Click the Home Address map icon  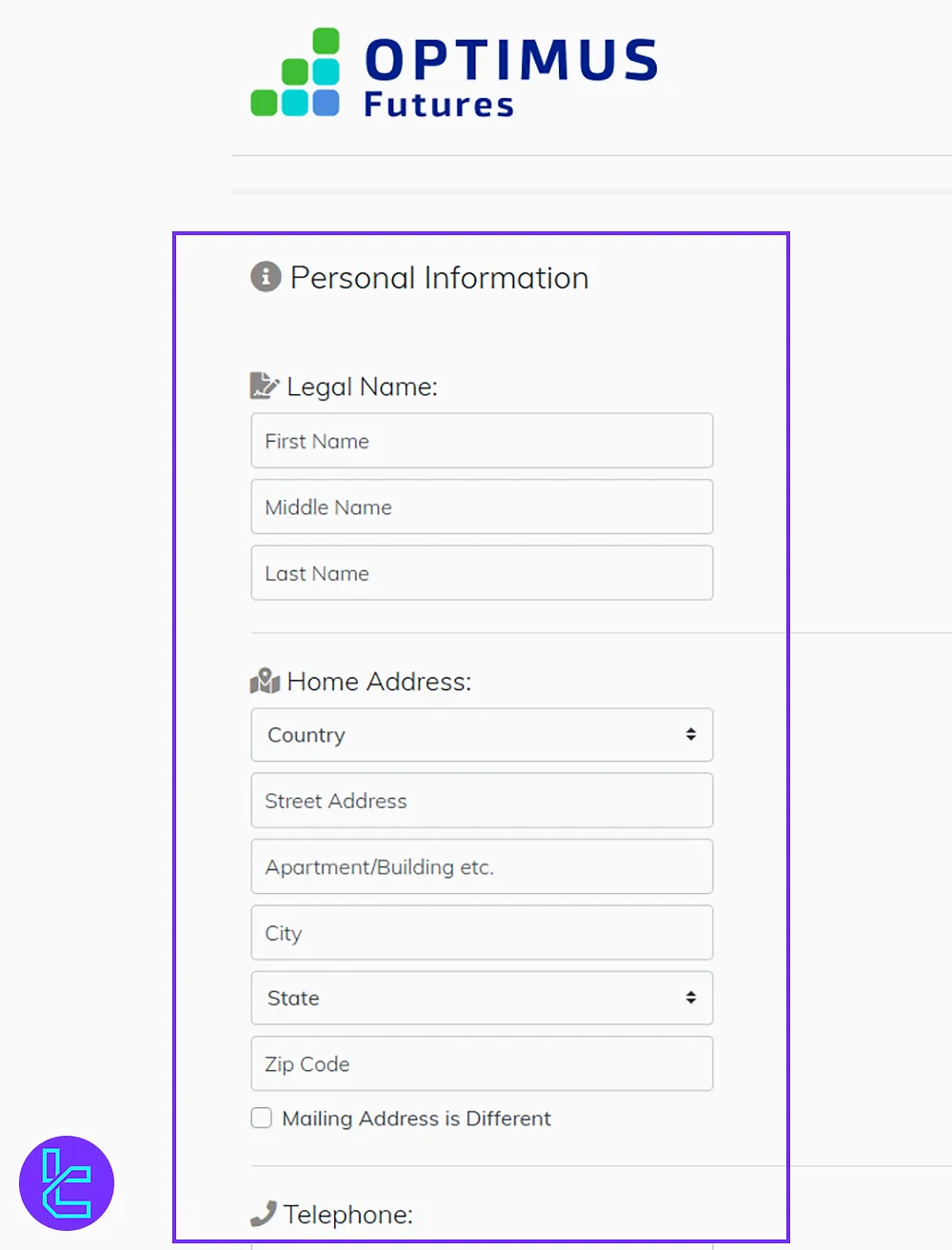click(265, 681)
